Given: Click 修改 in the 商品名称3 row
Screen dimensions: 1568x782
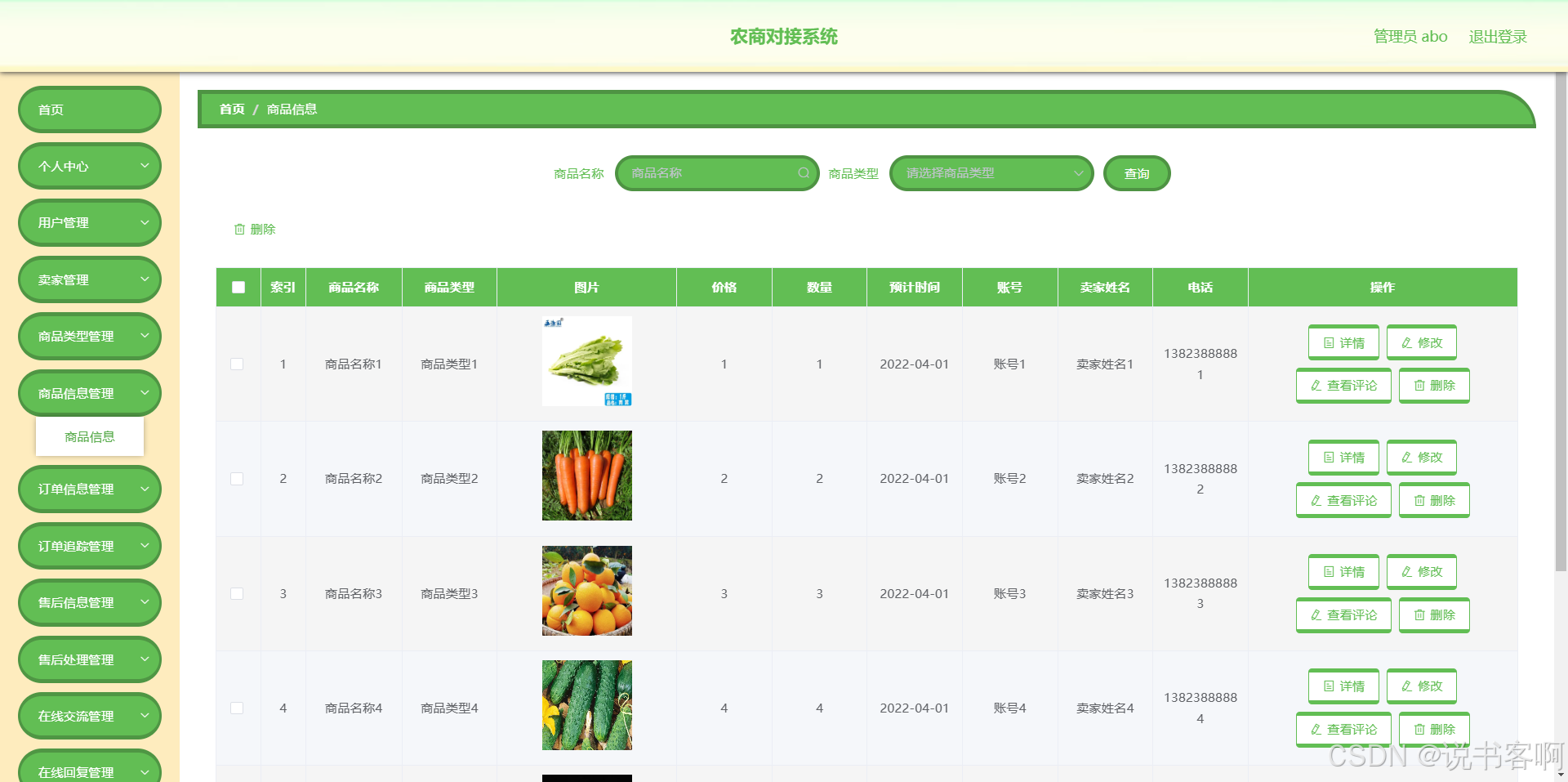Looking at the screenshot, I should point(1422,572).
